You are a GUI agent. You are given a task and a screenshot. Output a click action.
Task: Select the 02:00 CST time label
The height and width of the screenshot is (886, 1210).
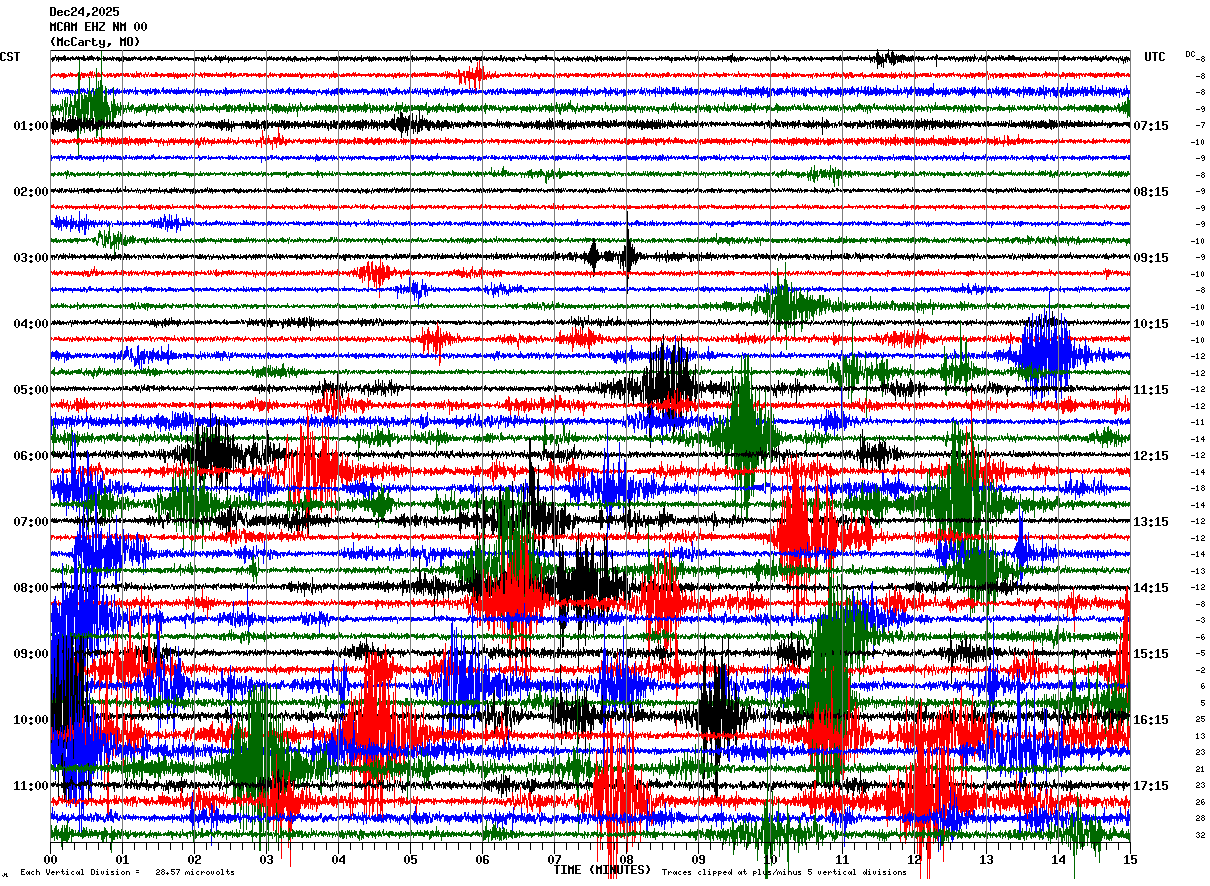click(31, 192)
